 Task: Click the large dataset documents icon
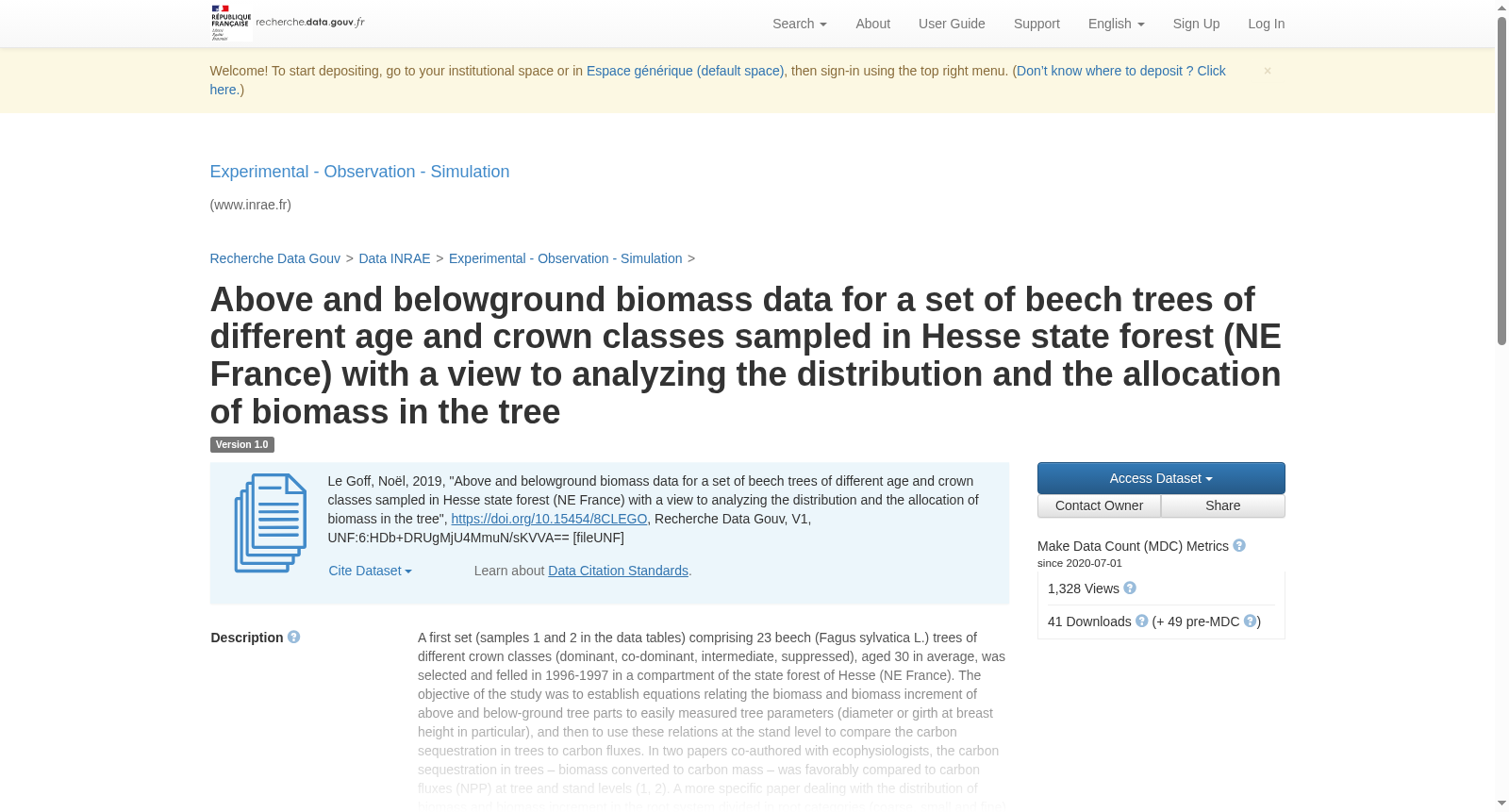pyautogui.click(x=271, y=523)
